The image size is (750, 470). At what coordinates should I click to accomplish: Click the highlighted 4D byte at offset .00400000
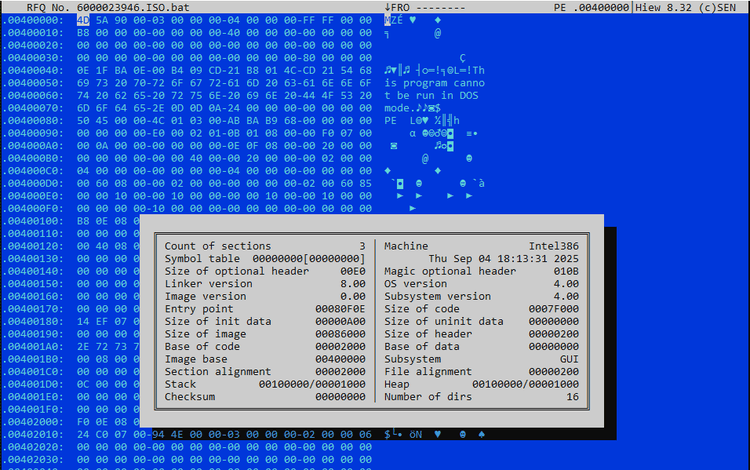click(83, 20)
